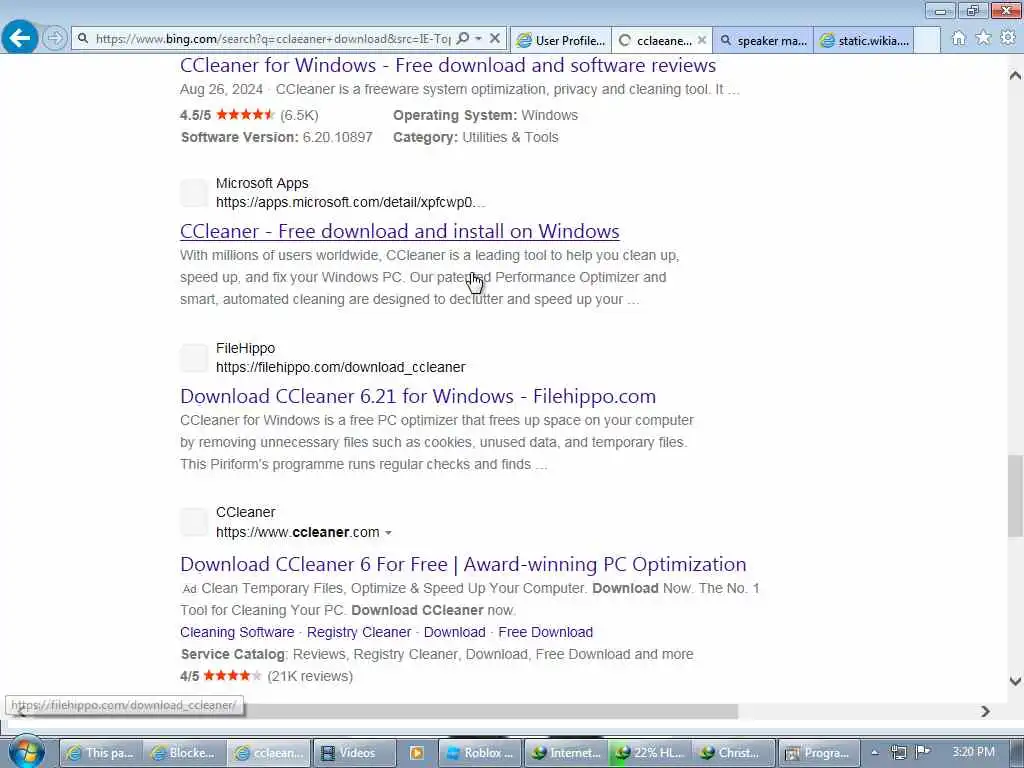Open 'Download CCleaner 6.21 for Windows' Filehippo link
The image size is (1024, 768).
coord(418,396)
